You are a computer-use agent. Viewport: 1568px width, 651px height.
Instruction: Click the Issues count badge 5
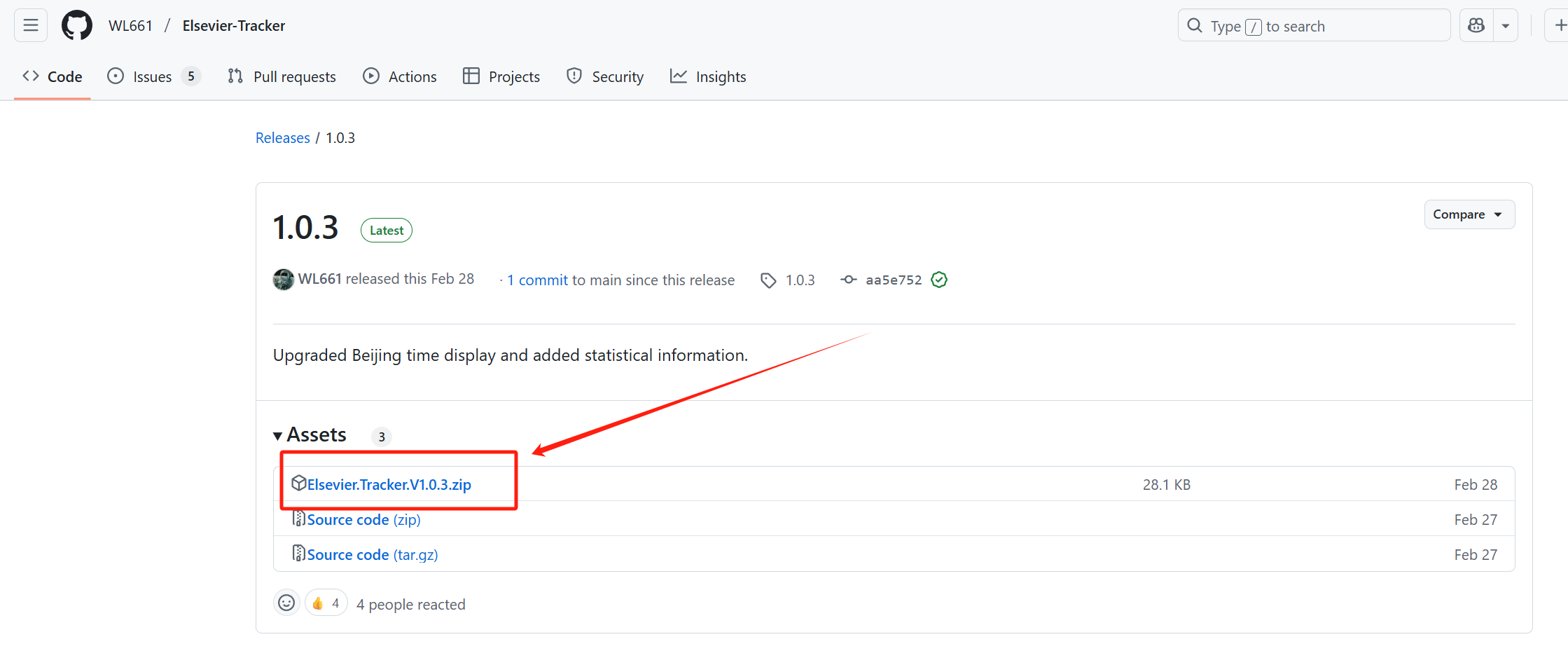[x=191, y=76]
